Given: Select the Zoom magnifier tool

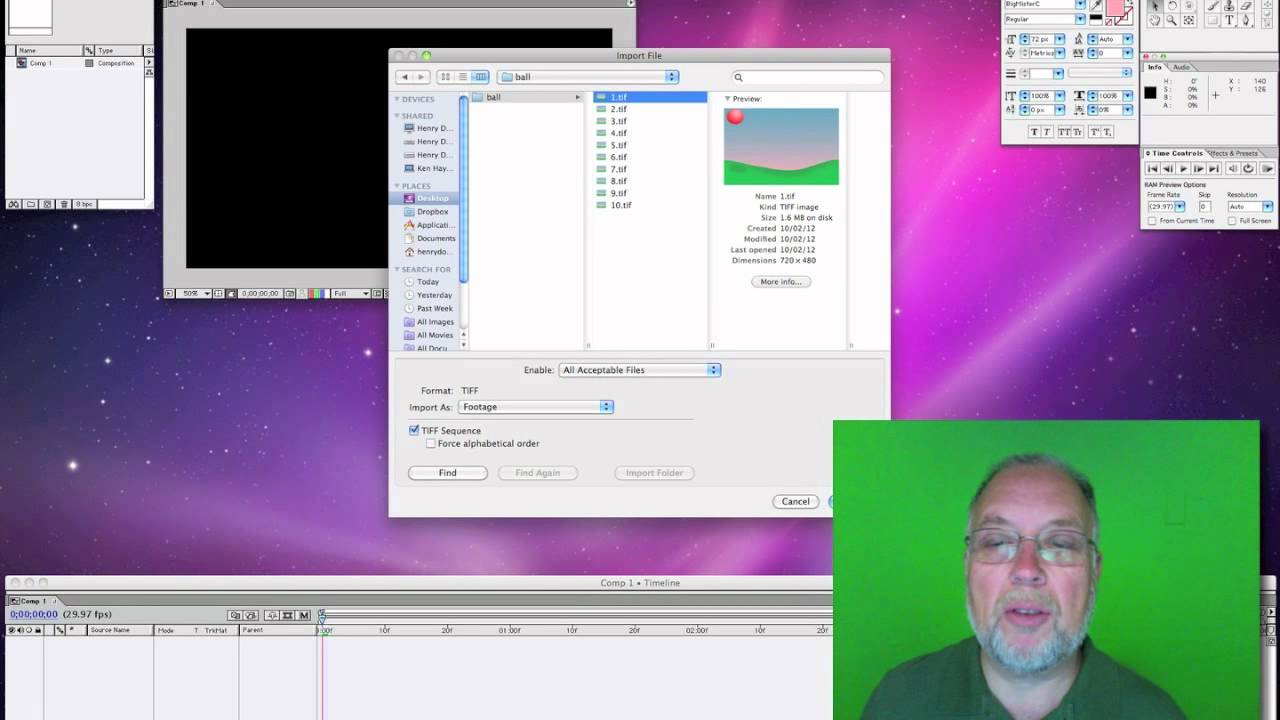Looking at the screenshot, I should click(1172, 20).
